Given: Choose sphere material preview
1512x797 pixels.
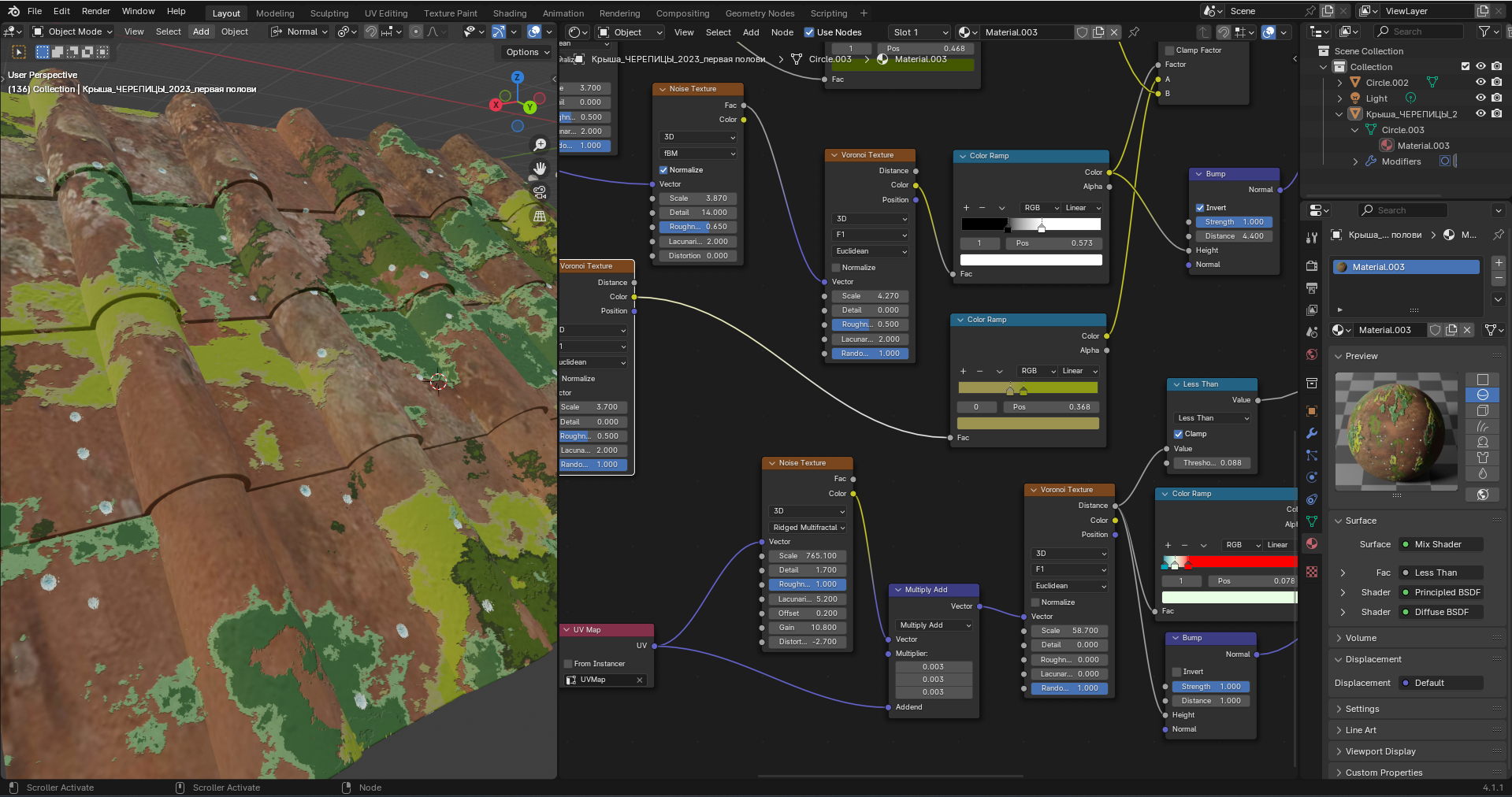Looking at the screenshot, I should [x=1483, y=395].
